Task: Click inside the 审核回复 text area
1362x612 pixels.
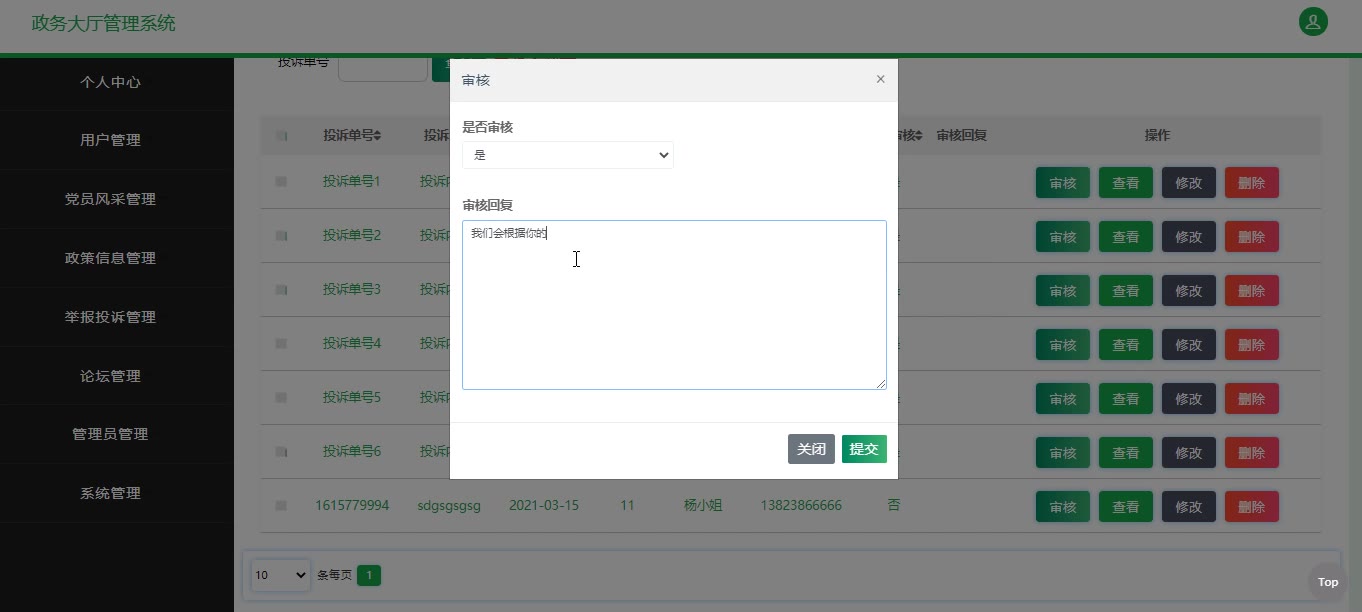Action: [674, 305]
